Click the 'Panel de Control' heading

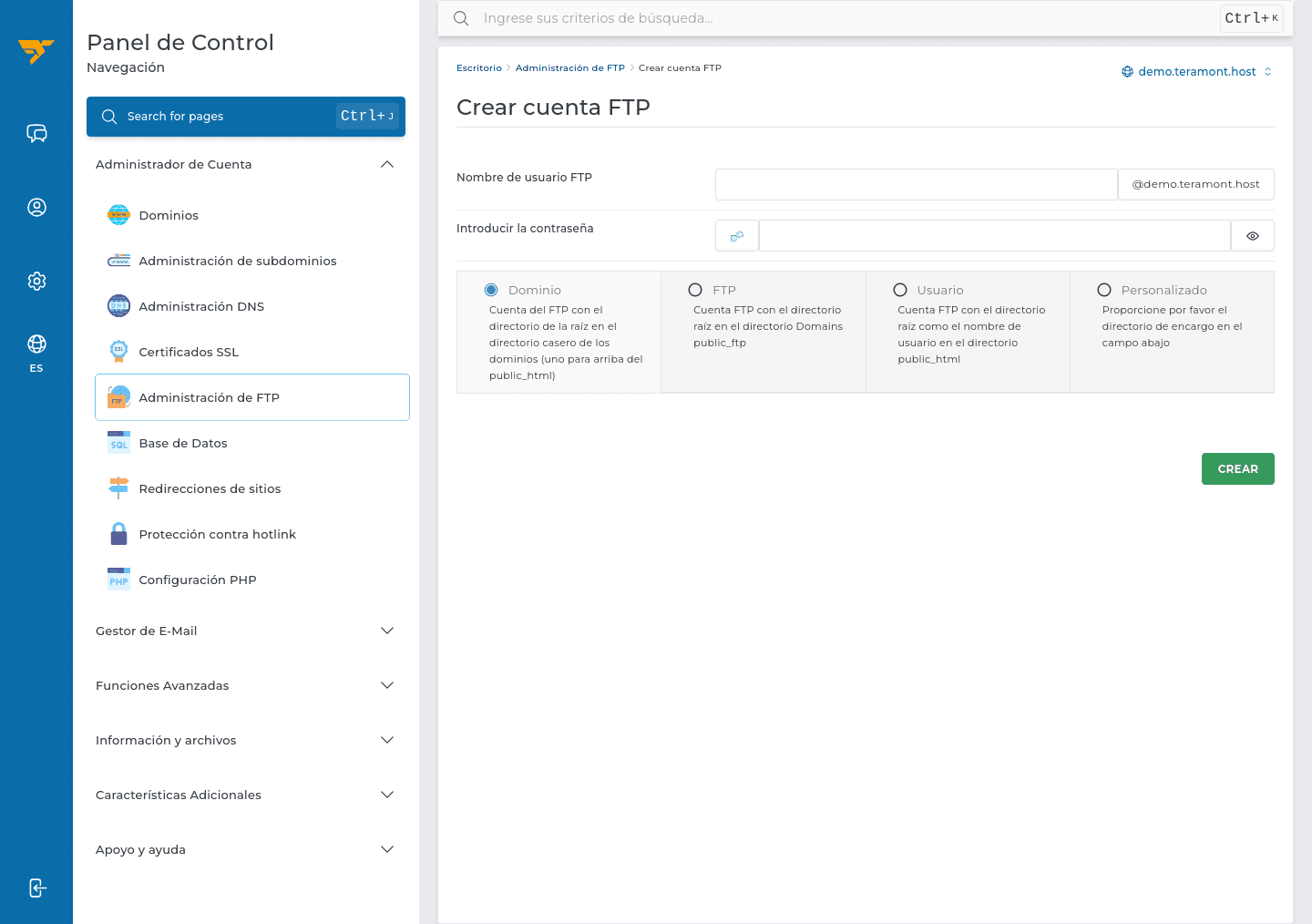pyautogui.click(x=180, y=43)
